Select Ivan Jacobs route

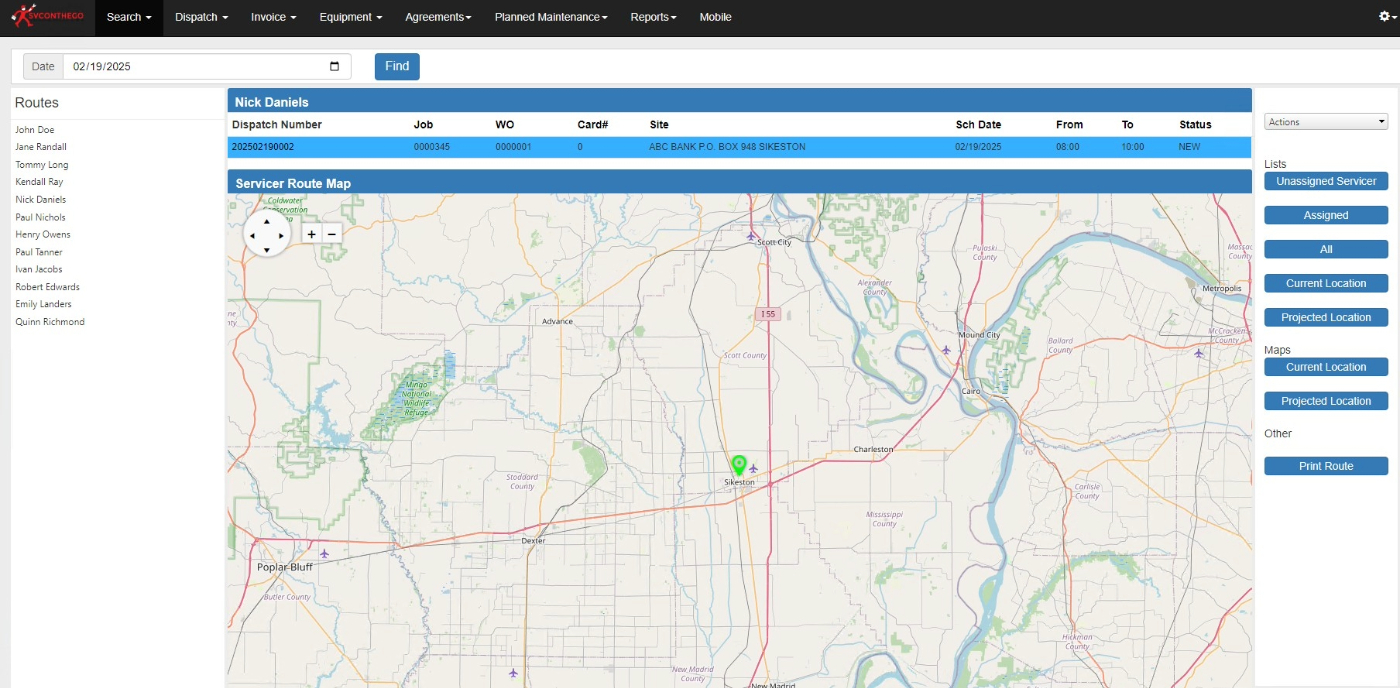[x=39, y=269]
